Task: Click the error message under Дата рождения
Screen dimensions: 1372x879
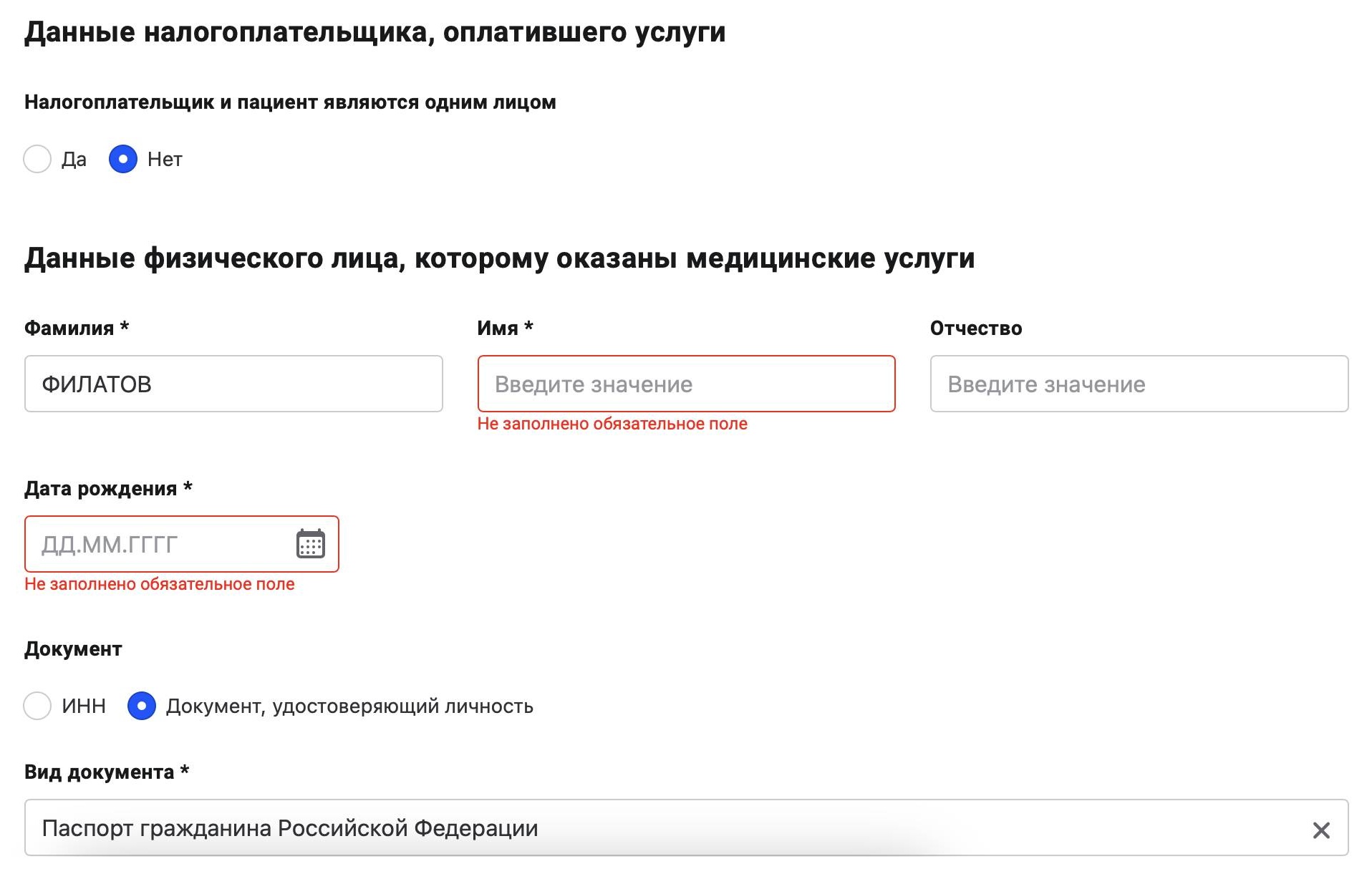Action: [x=159, y=583]
